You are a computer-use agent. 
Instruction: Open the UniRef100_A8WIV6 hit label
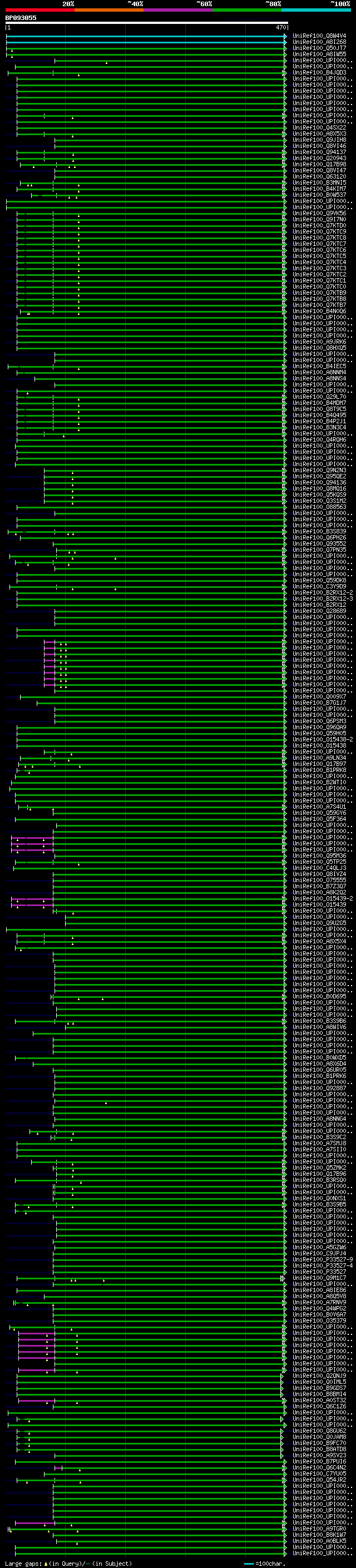coord(319,1027)
